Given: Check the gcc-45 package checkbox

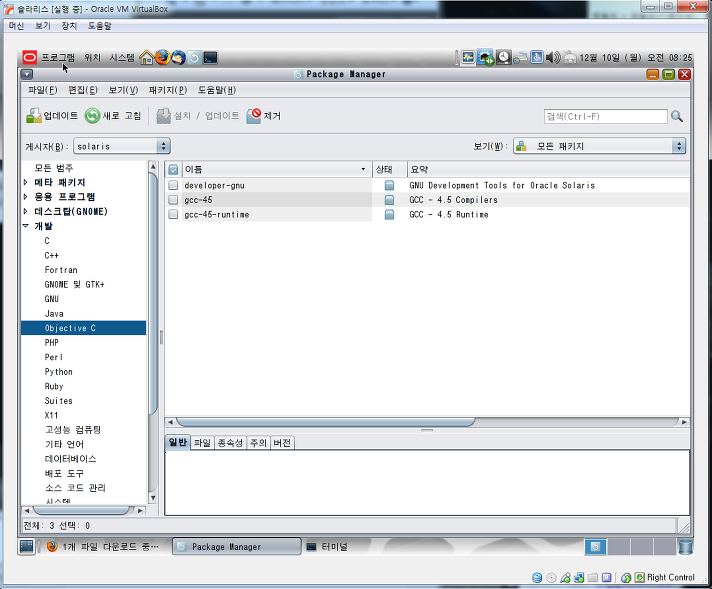Looking at the screenshot, I should point(173,200).
